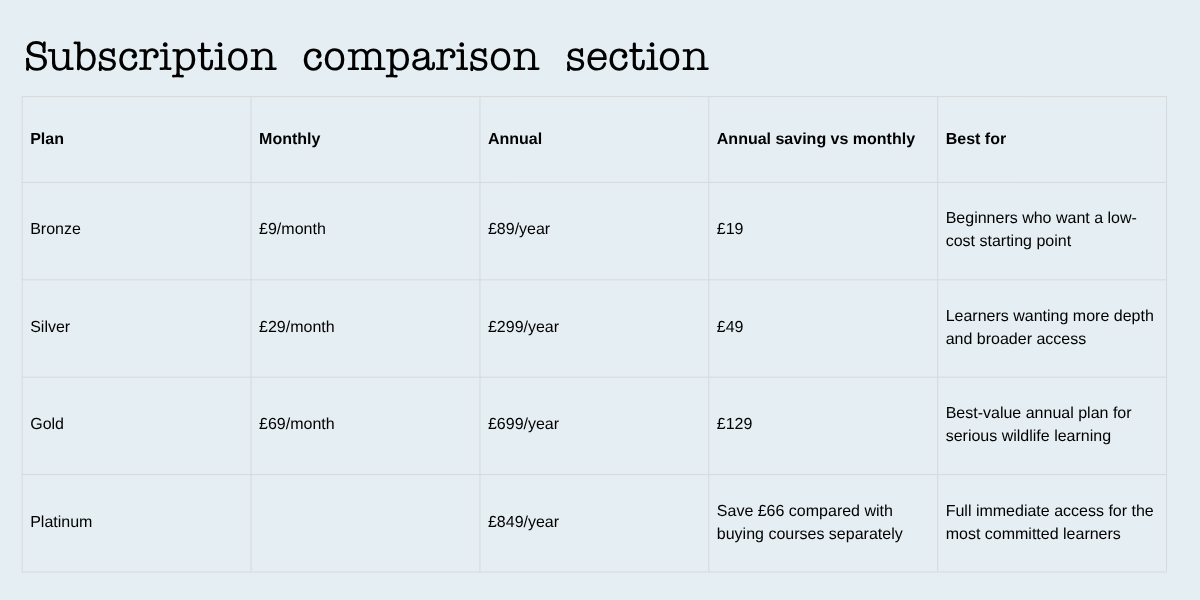Click the 'Subscription comparison section' heading
The height and width of the screenshot is (600, 1200).
tap(366, 57)
